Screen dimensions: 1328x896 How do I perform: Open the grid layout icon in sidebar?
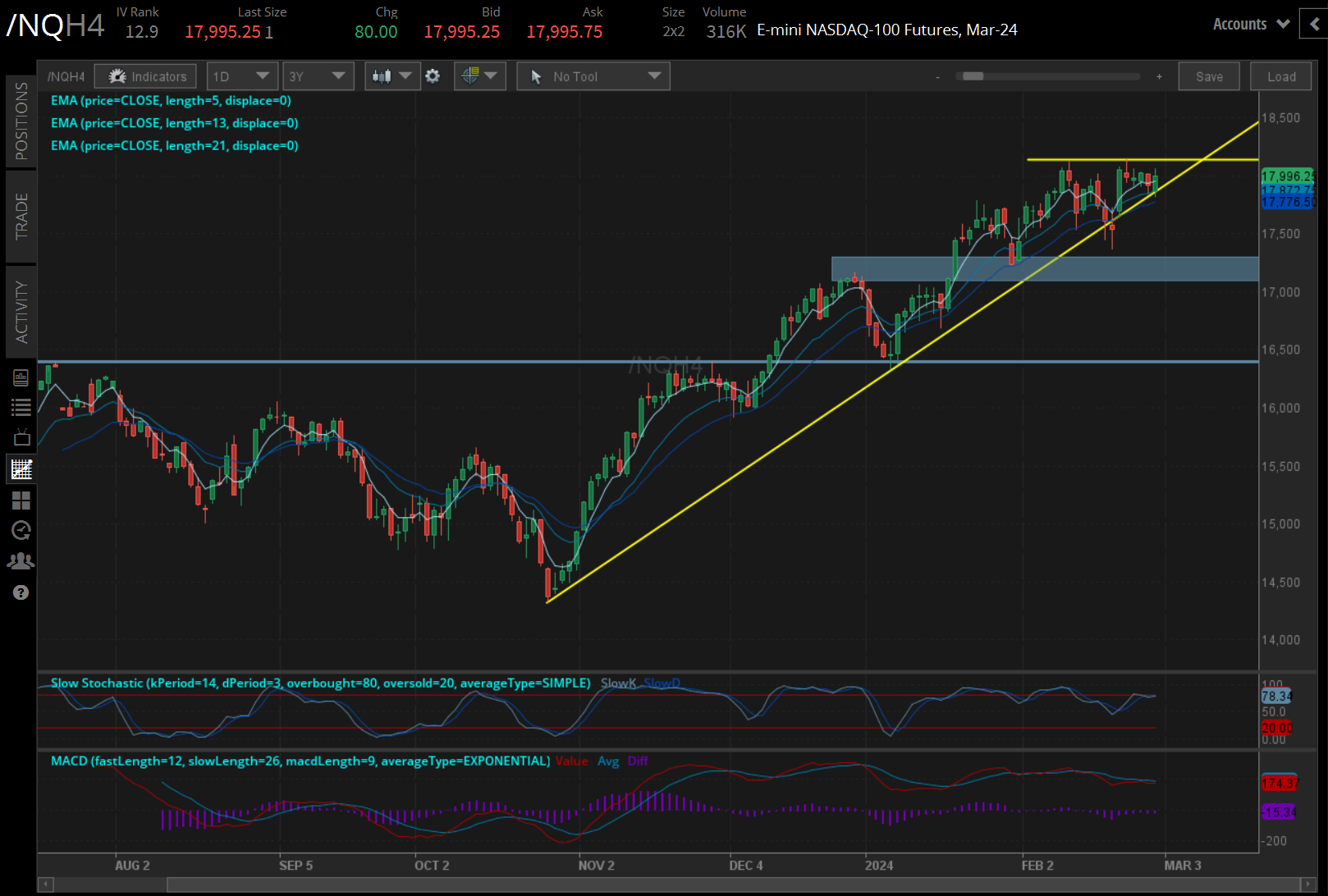point(21,501)
